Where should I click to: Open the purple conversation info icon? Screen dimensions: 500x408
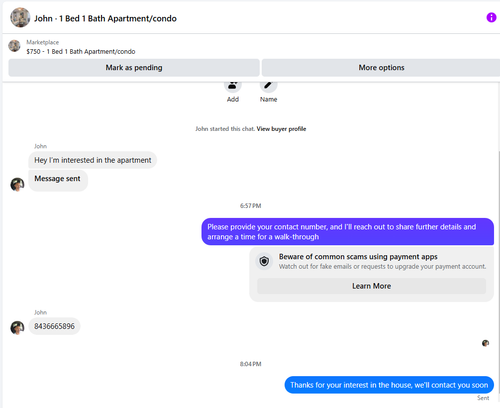(491, 17)
